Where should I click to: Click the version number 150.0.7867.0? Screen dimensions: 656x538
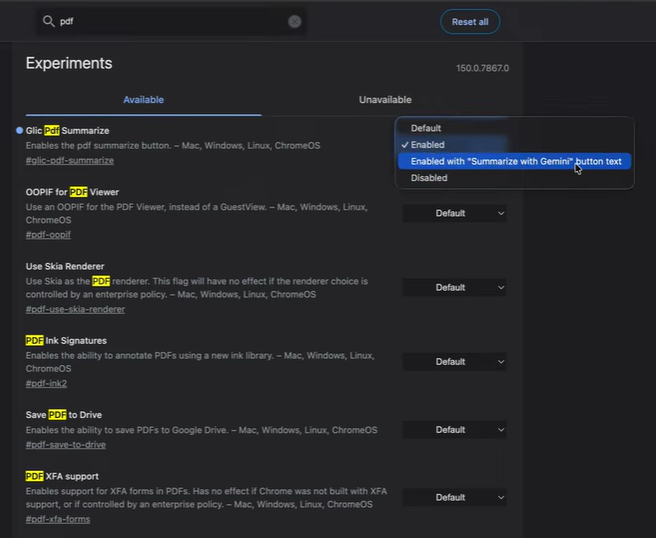pos(482,68)
